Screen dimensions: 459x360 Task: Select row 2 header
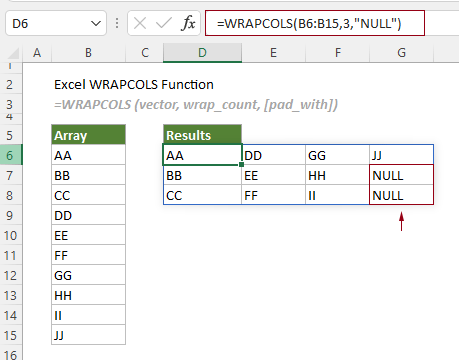pyautogui.click(x=11, y=85)
